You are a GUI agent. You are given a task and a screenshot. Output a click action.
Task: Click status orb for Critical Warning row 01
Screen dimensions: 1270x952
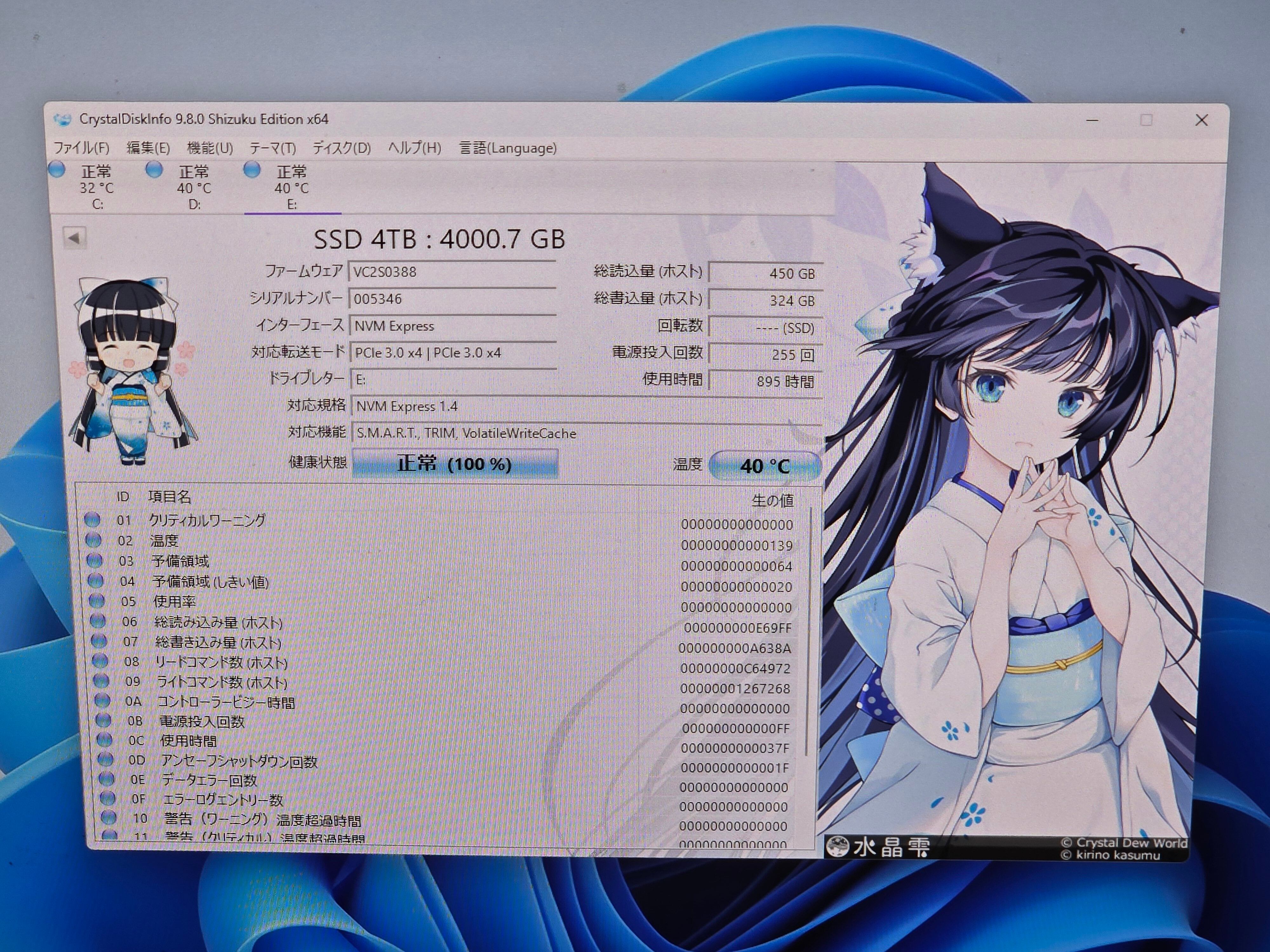coord(92,520)
